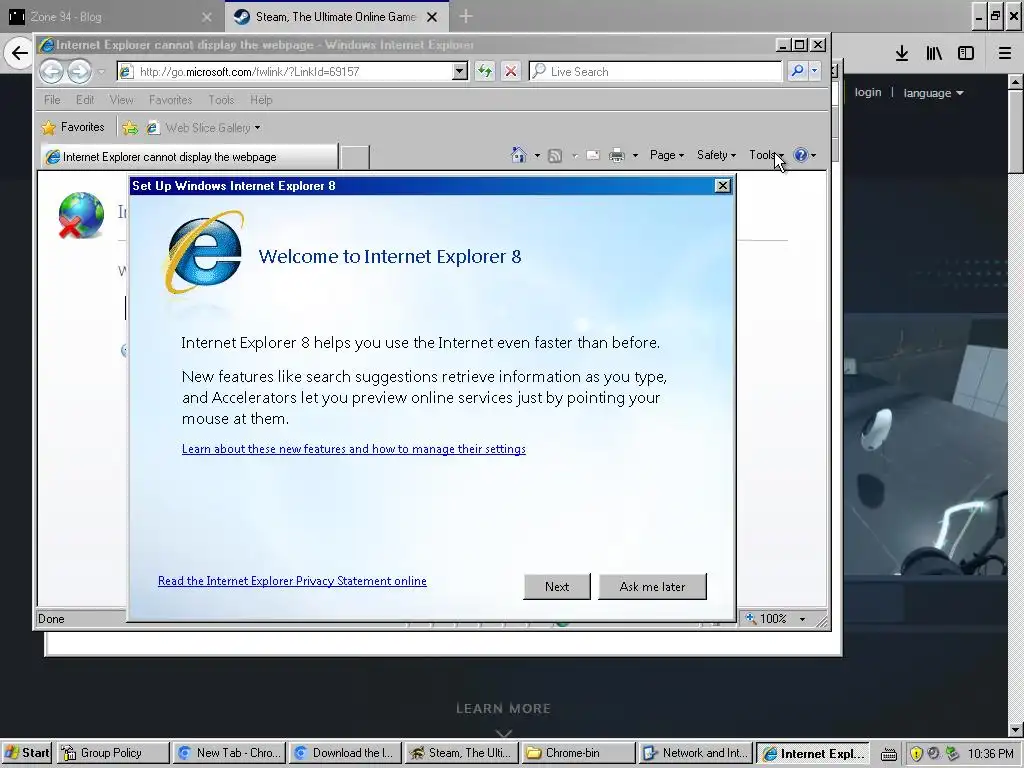Expand the Web Slice Gallery dropdown

click(x=257, y=128)
